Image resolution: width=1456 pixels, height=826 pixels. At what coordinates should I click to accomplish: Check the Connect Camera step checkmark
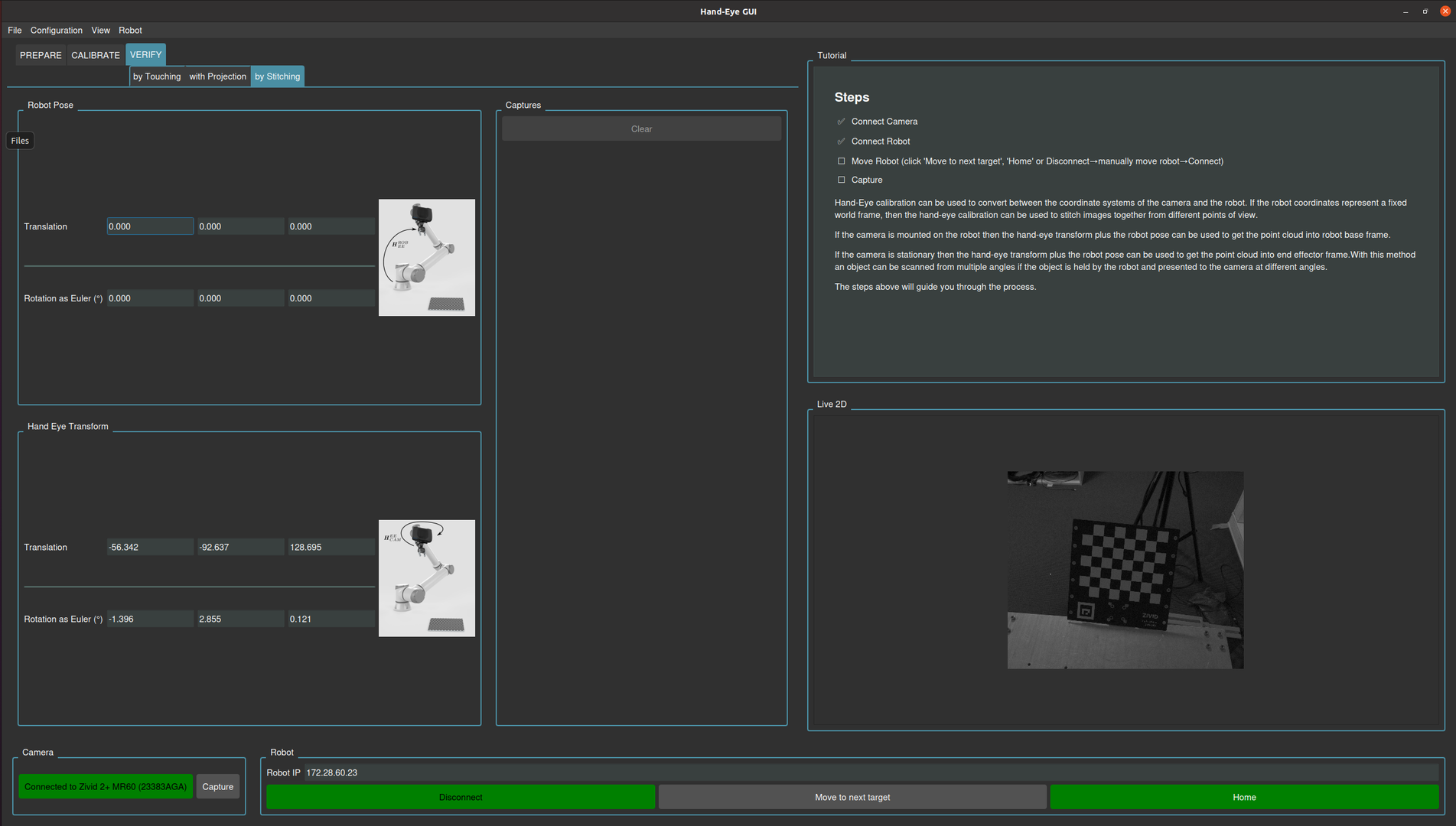pyautogui.click(x=842, y=122)
